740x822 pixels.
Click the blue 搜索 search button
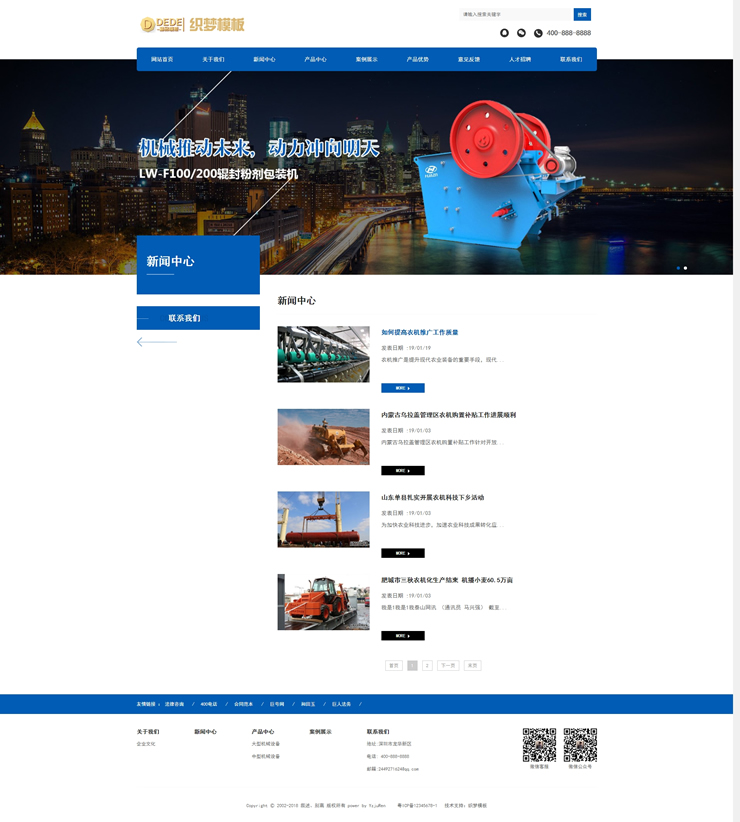pyautogui.click(x=582, y=14)
